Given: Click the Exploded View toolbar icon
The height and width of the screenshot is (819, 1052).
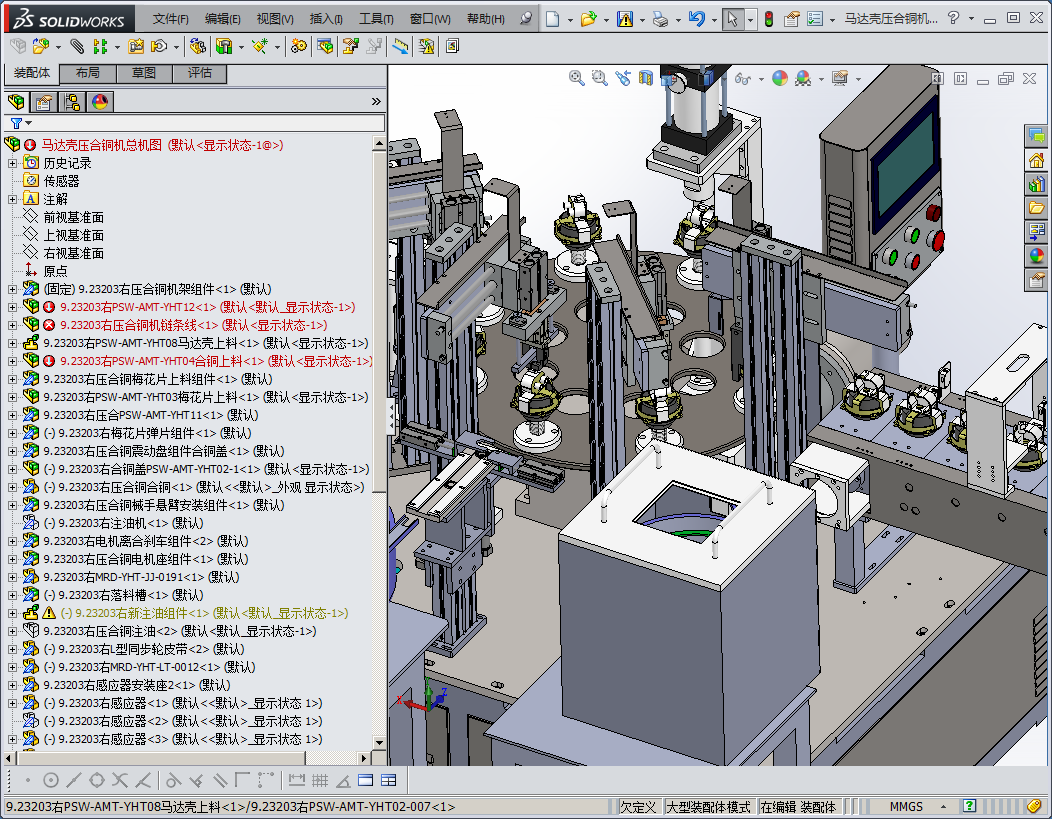Looking at the screenshot, I should point(350,46).
